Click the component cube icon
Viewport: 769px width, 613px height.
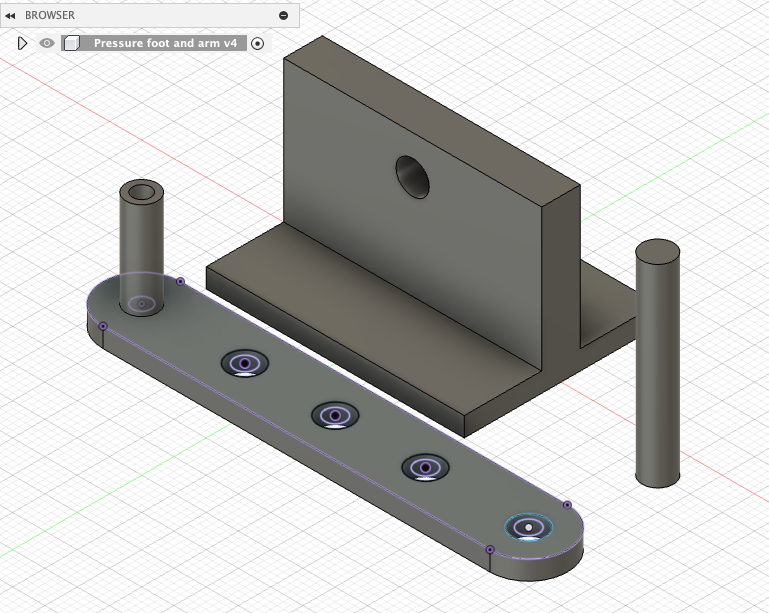72,44
